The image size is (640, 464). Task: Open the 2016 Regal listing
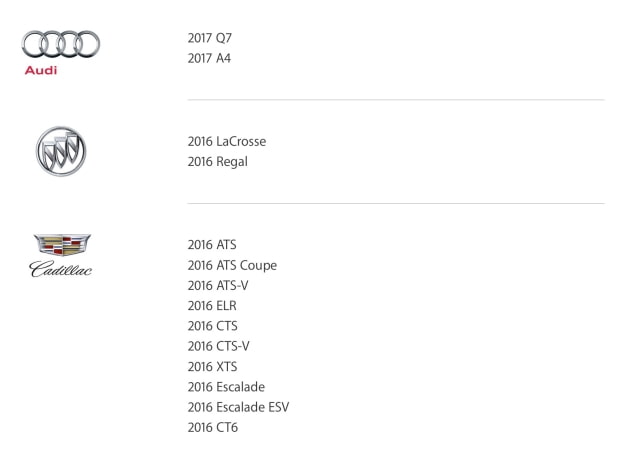218,162
